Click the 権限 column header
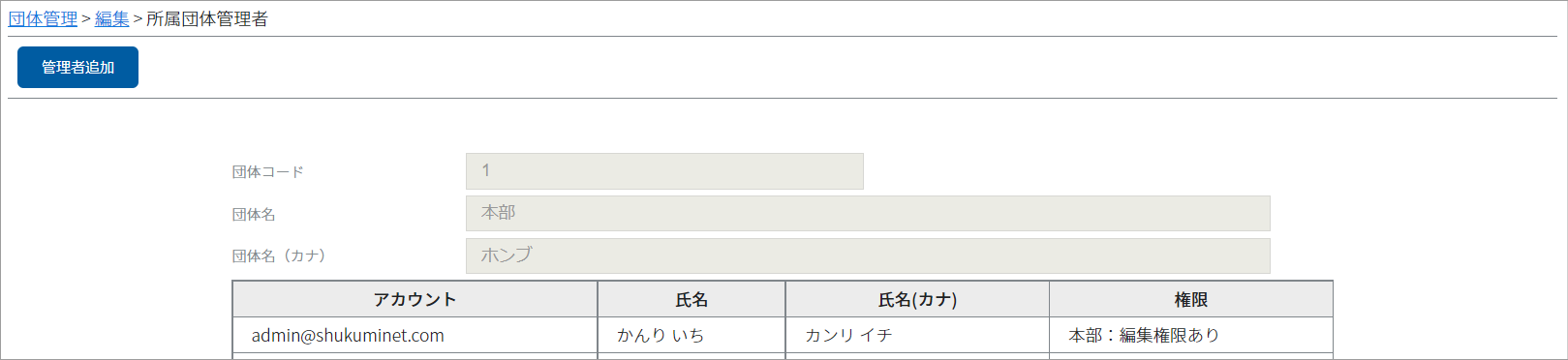The height and width of the screenshot is (360, 1568). coord(1191,300)
